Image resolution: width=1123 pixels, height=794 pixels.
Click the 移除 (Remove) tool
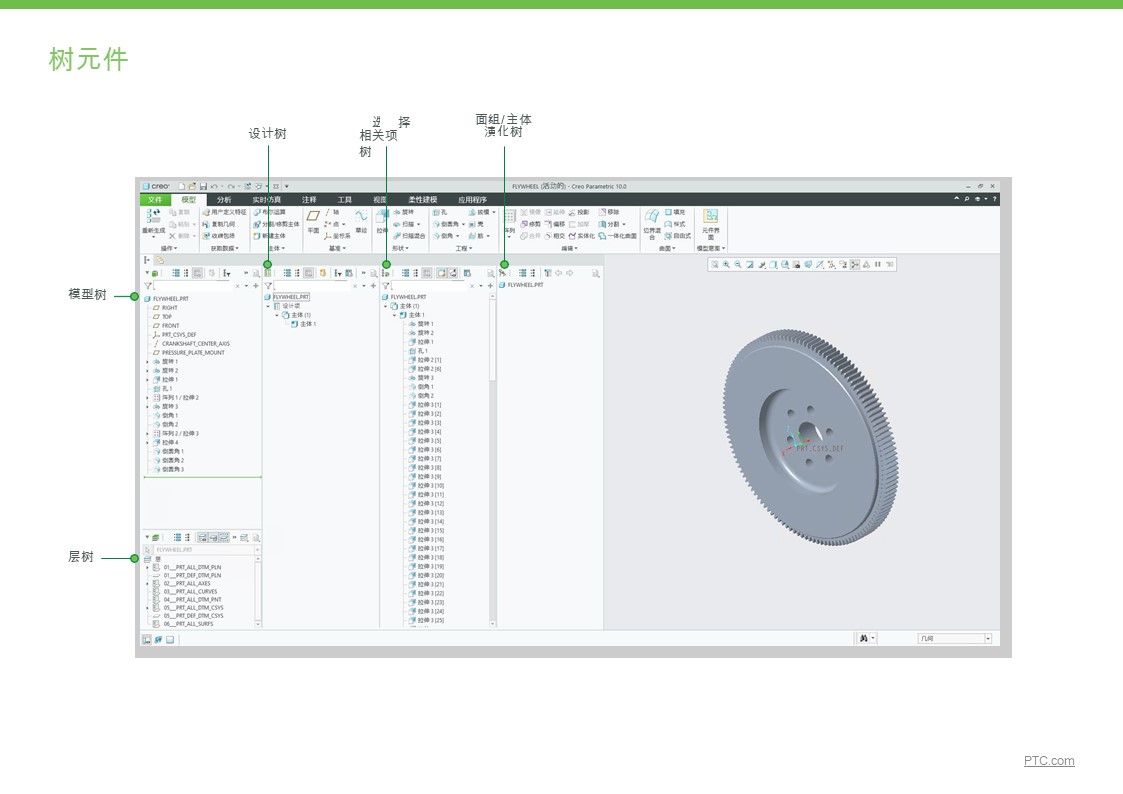tap(609, 213)
